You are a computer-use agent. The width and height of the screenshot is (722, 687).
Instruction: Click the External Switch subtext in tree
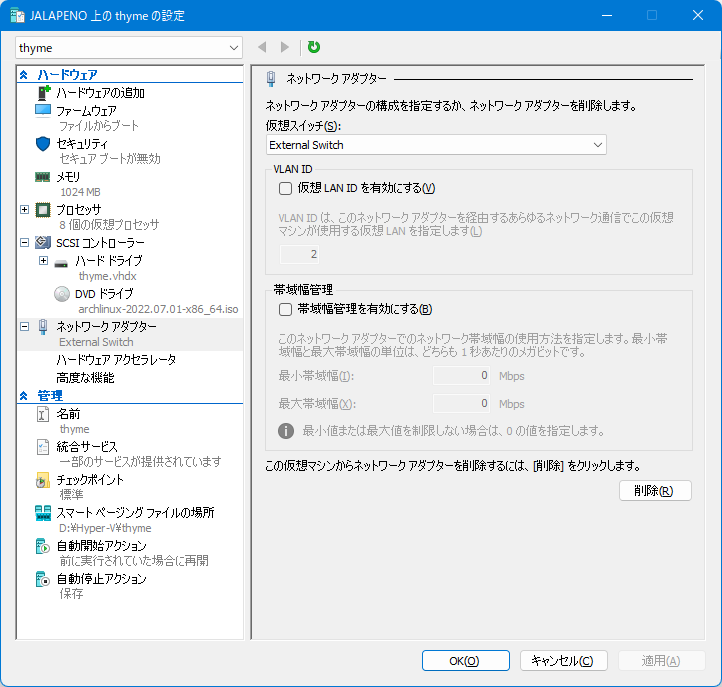click(x=96, y=342)
